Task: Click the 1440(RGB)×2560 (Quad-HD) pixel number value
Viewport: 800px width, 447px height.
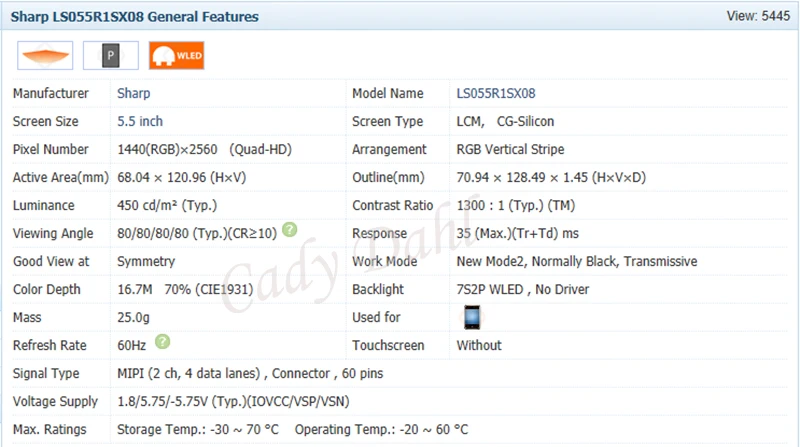Action: coord(205,150)
